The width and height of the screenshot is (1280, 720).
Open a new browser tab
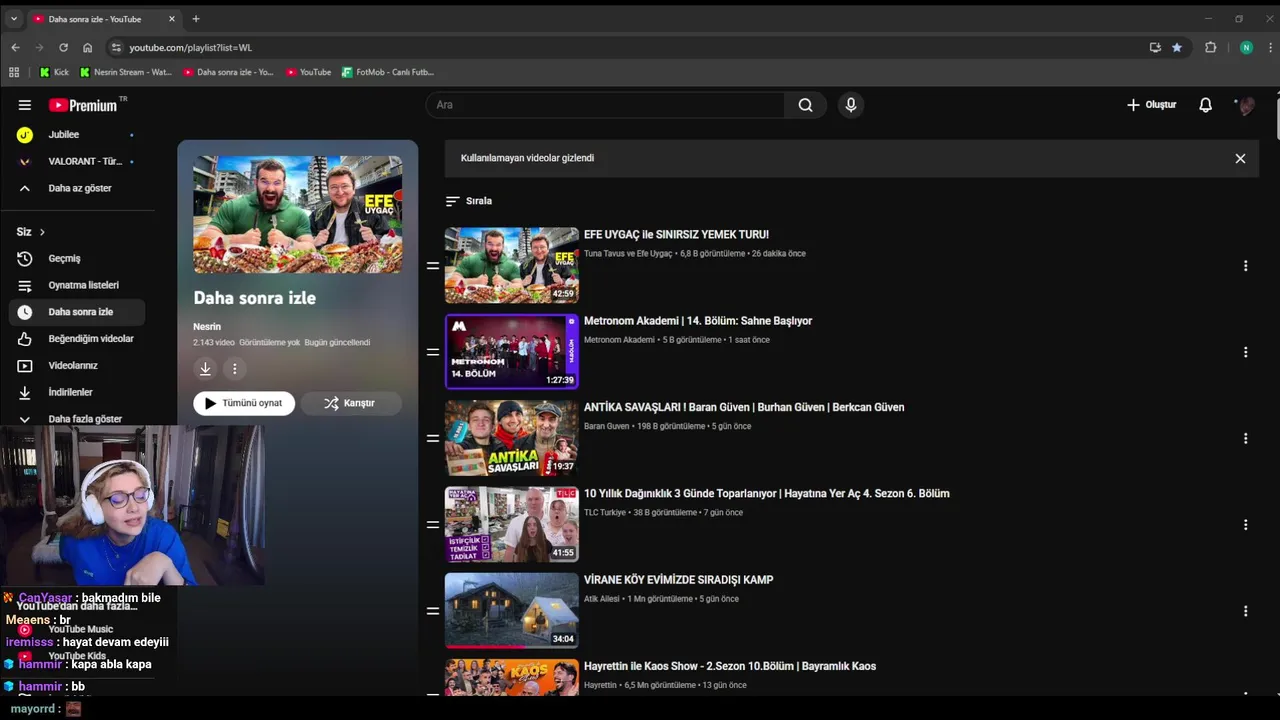pos(196,19)
